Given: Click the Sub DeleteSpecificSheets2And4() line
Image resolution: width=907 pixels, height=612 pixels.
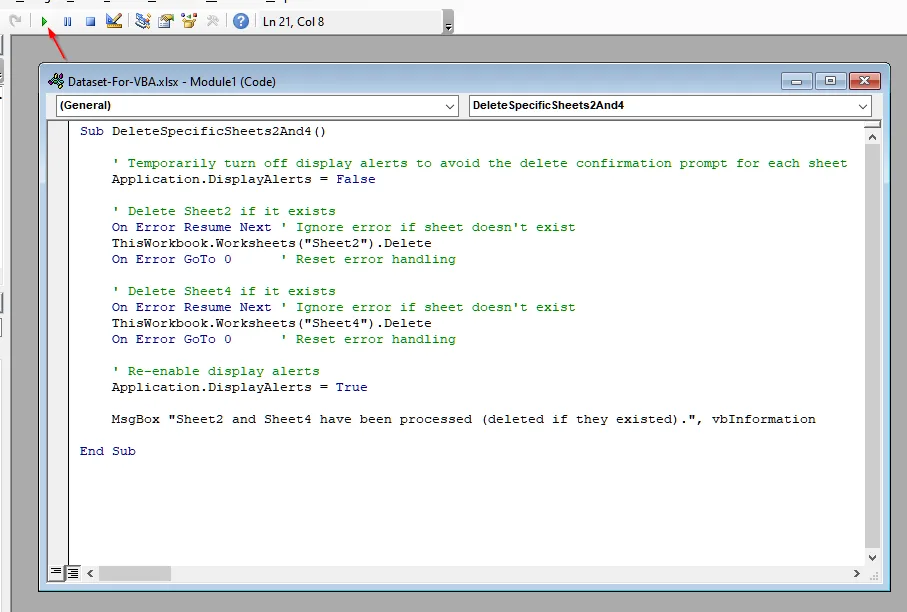Looking at the screenshot, I should (203, 131).
